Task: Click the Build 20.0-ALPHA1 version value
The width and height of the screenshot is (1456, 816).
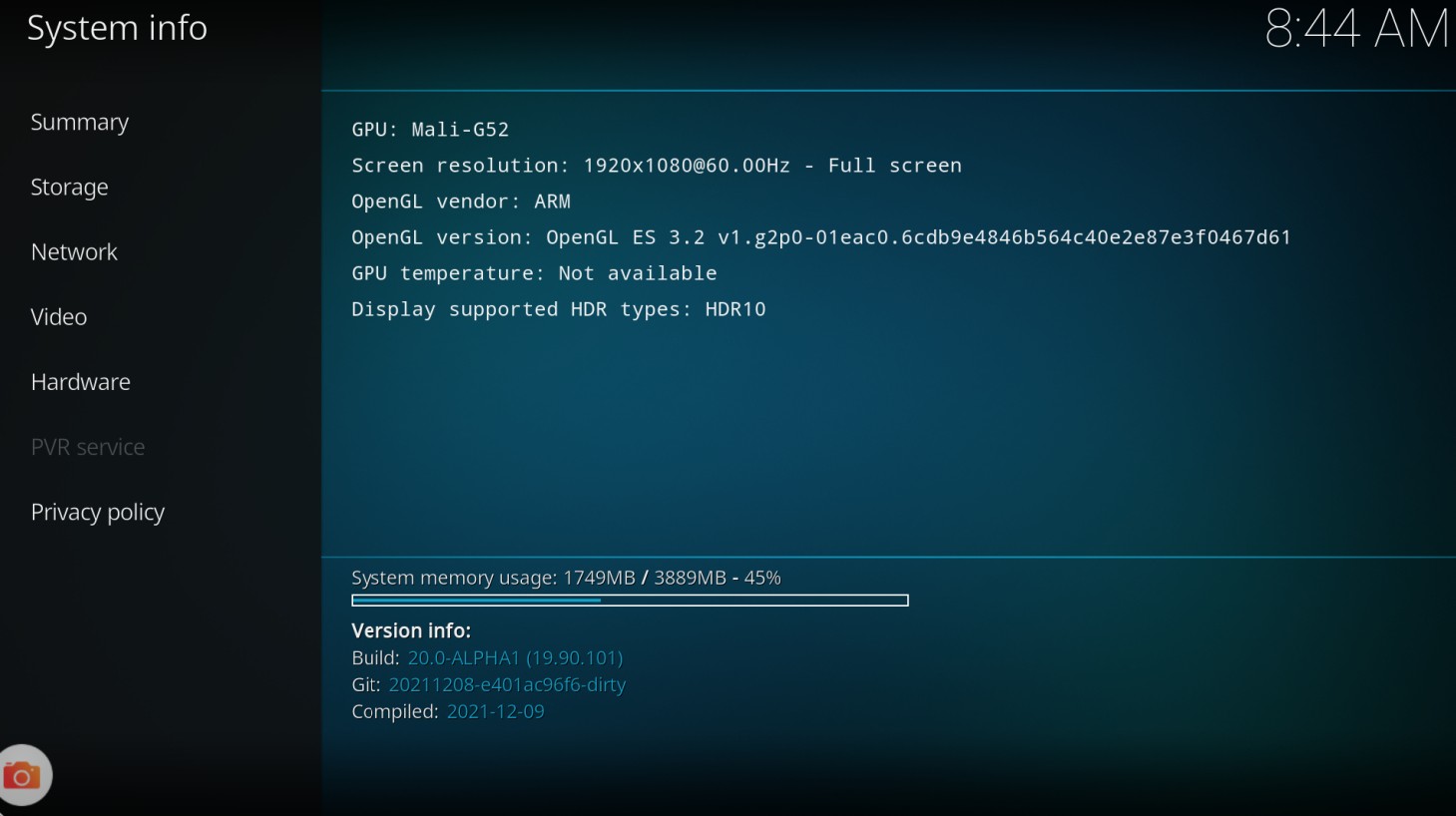Action: click(515, 657)
